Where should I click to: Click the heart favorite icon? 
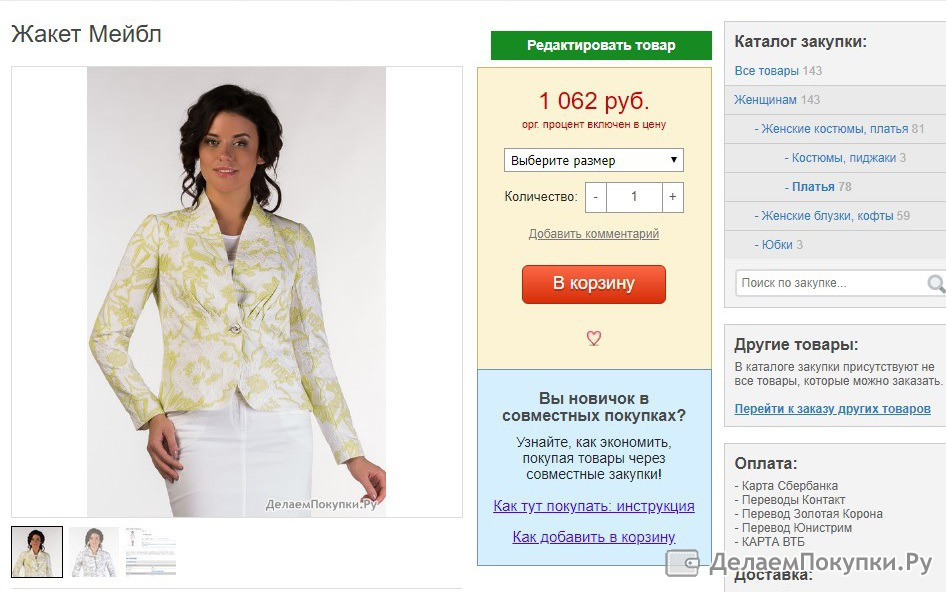tap(594, 338)
